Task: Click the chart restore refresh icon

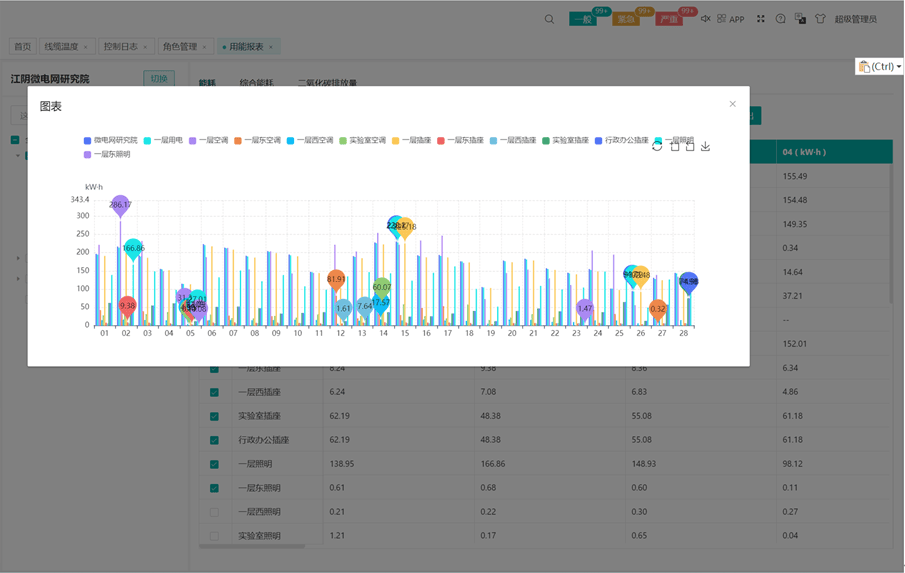Action: pyautogui.click(x=657, y=146)
